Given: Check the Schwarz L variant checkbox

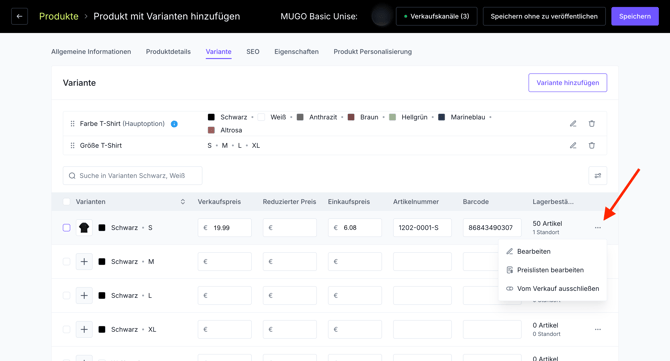Looking at the screenshot, I should pos(66,295).
